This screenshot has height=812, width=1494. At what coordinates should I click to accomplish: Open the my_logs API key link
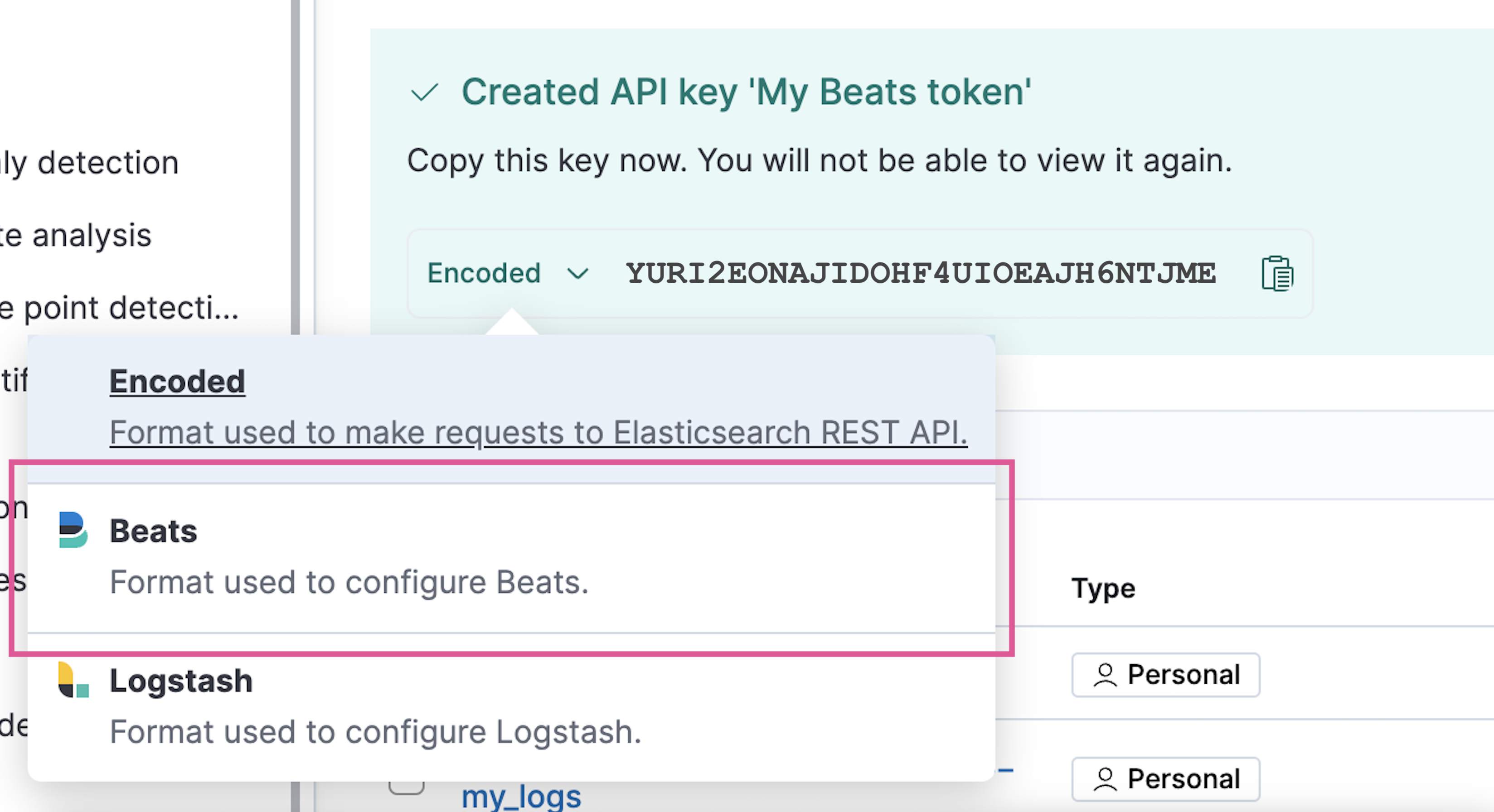point(521,796)
